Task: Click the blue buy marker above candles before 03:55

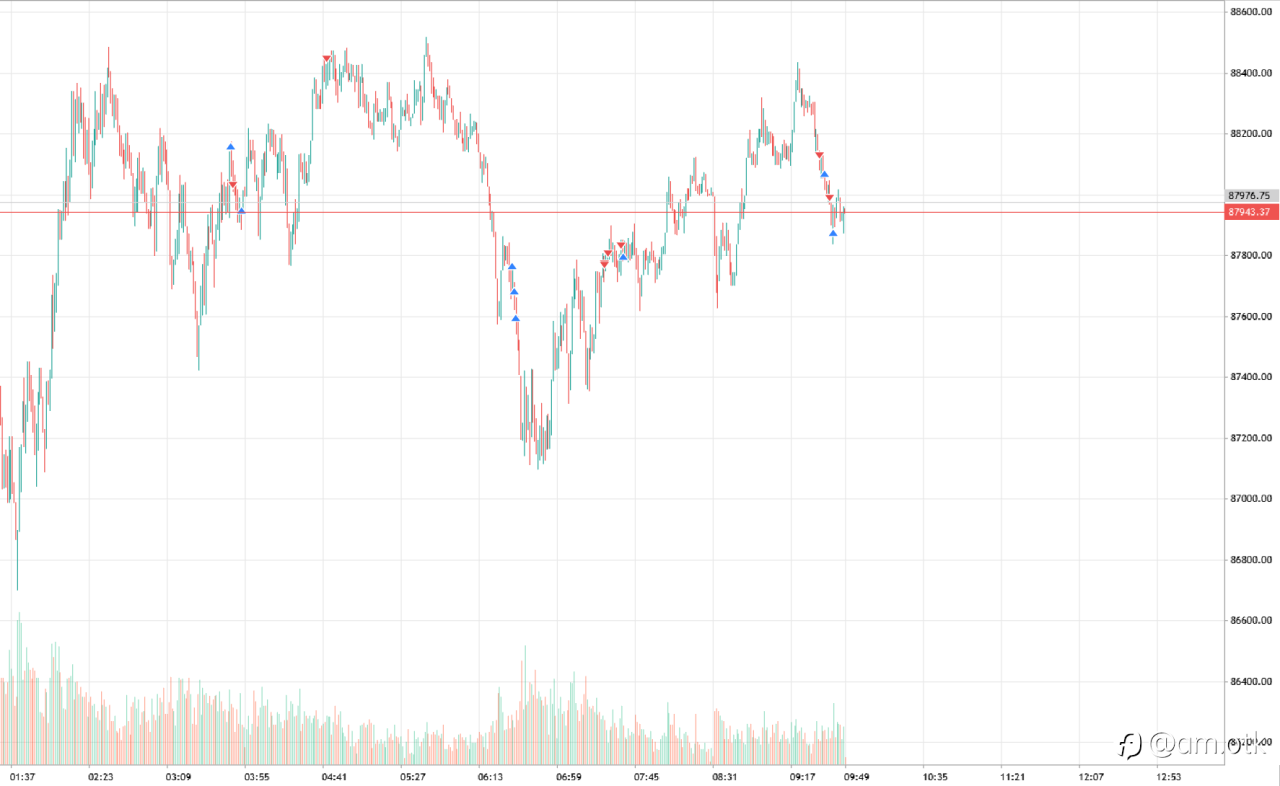Action: [230, 147]
